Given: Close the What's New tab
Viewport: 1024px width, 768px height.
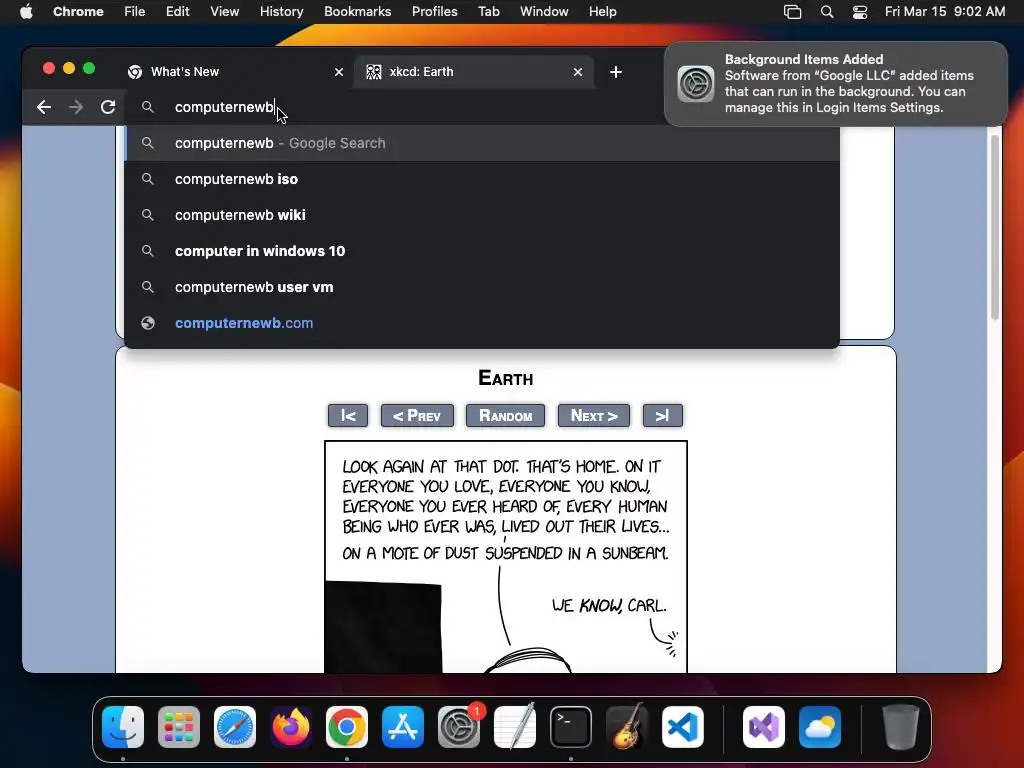Looking at the screenshot, I should 339,72.
